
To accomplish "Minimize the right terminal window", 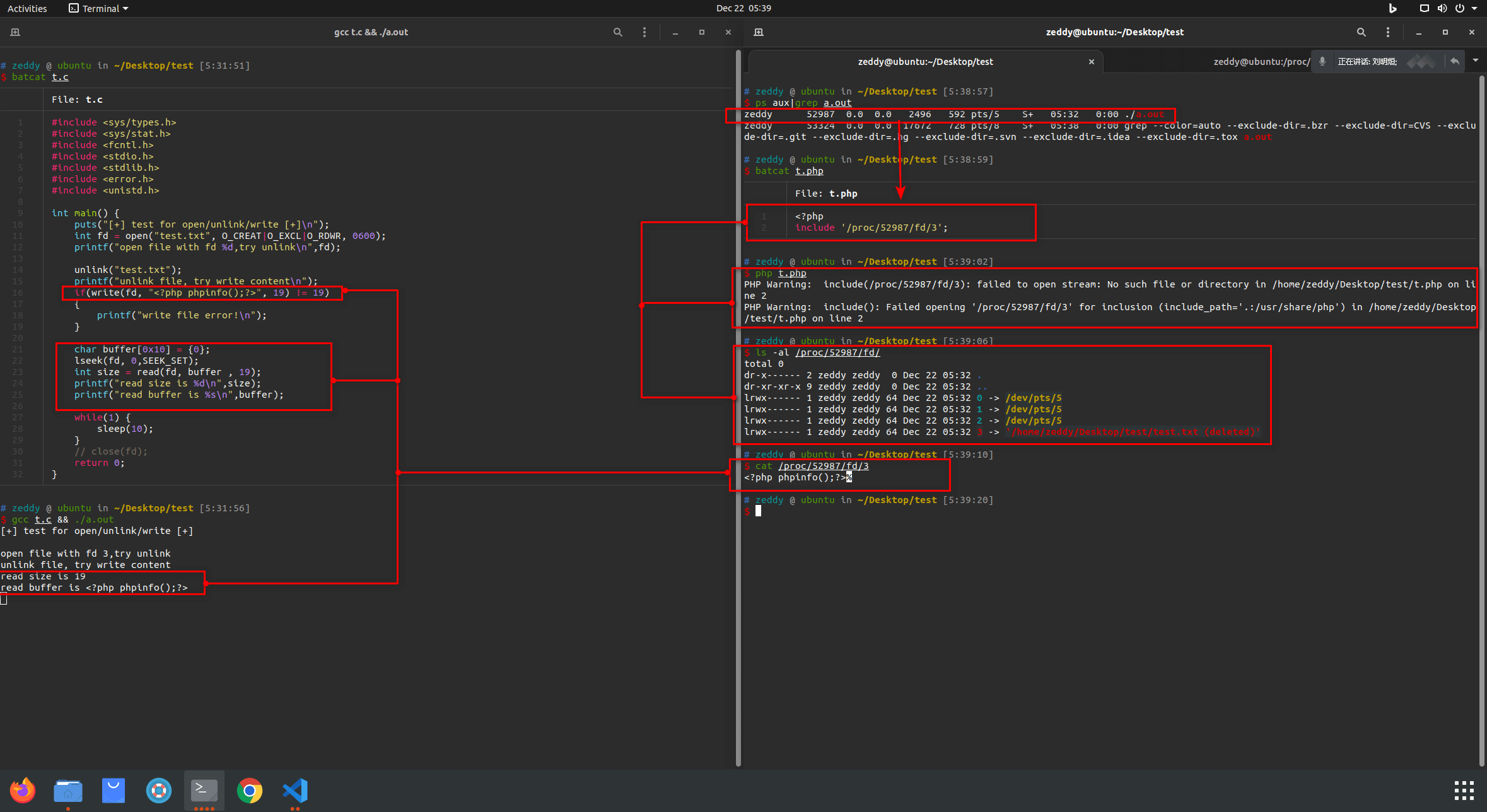I will click(1418, 32).
